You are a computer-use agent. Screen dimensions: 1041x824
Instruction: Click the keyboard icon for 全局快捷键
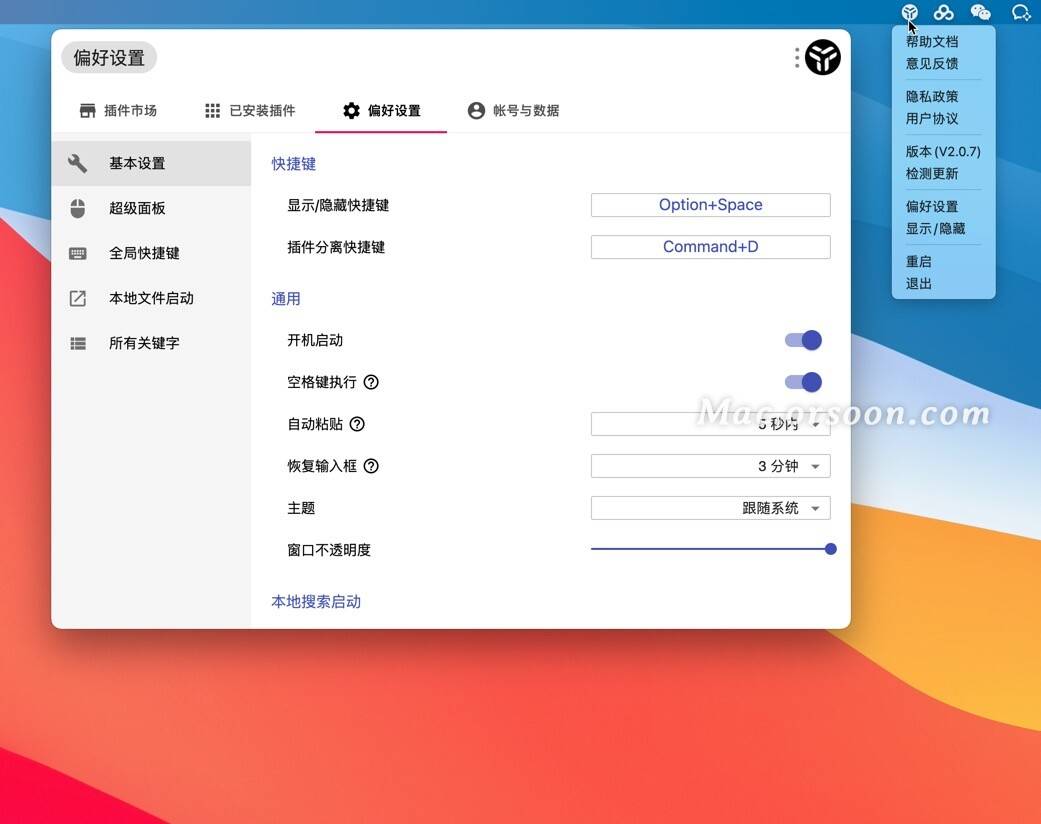tap(78, 253)
